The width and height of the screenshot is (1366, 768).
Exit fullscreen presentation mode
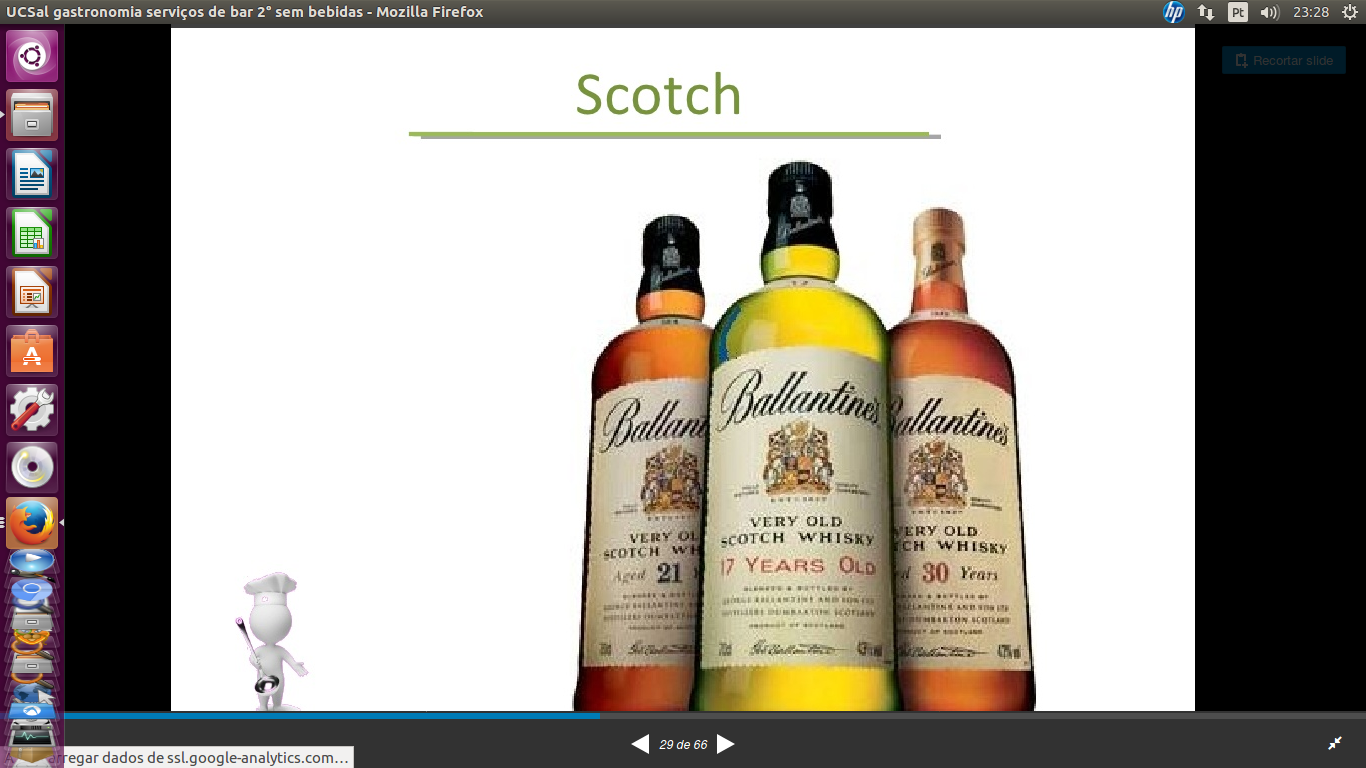(1335, 743)
